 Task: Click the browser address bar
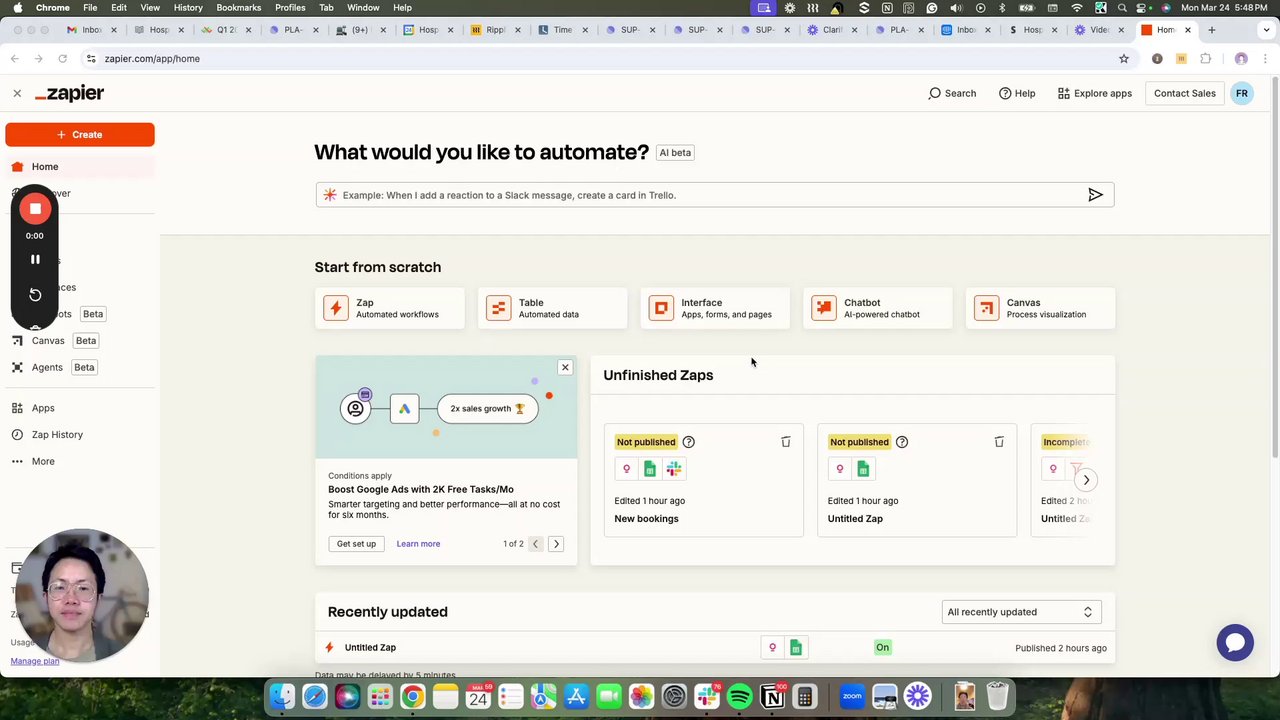600,59
